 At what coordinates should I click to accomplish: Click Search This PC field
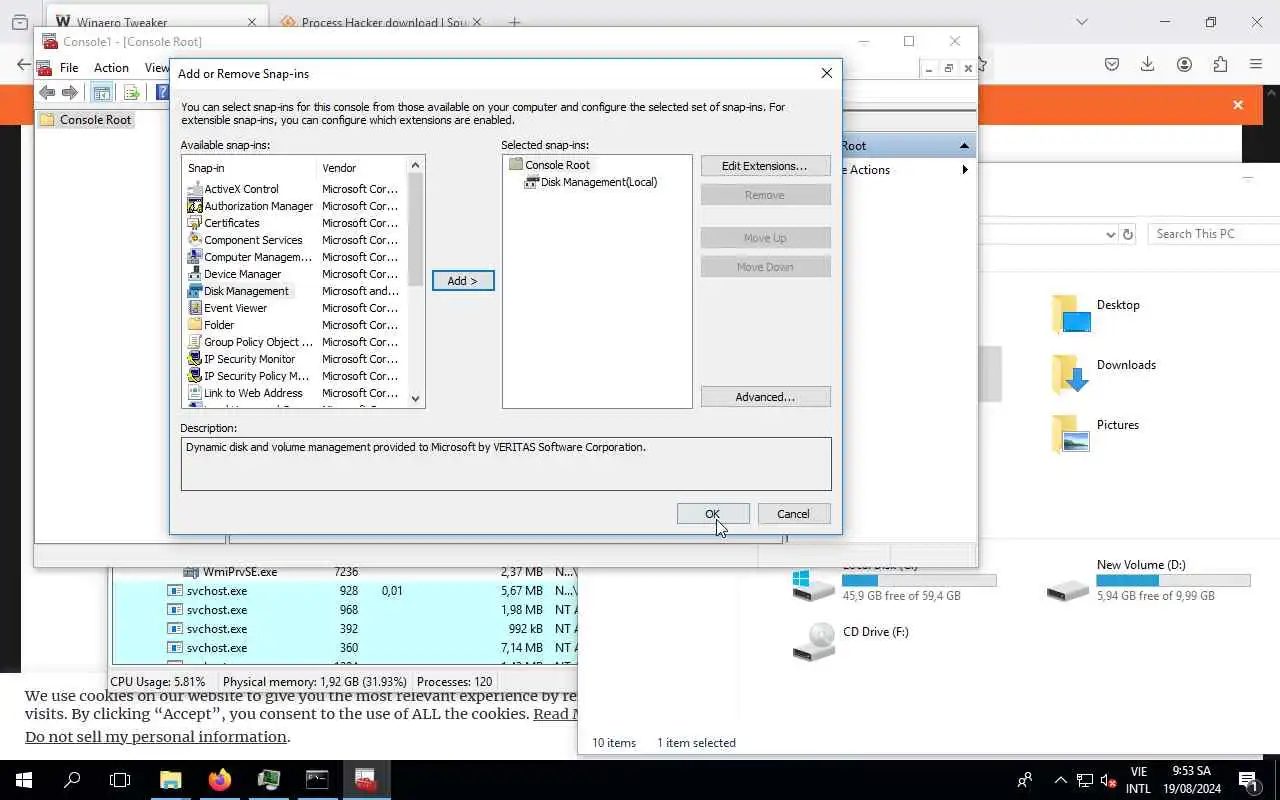pos(1215,234)
